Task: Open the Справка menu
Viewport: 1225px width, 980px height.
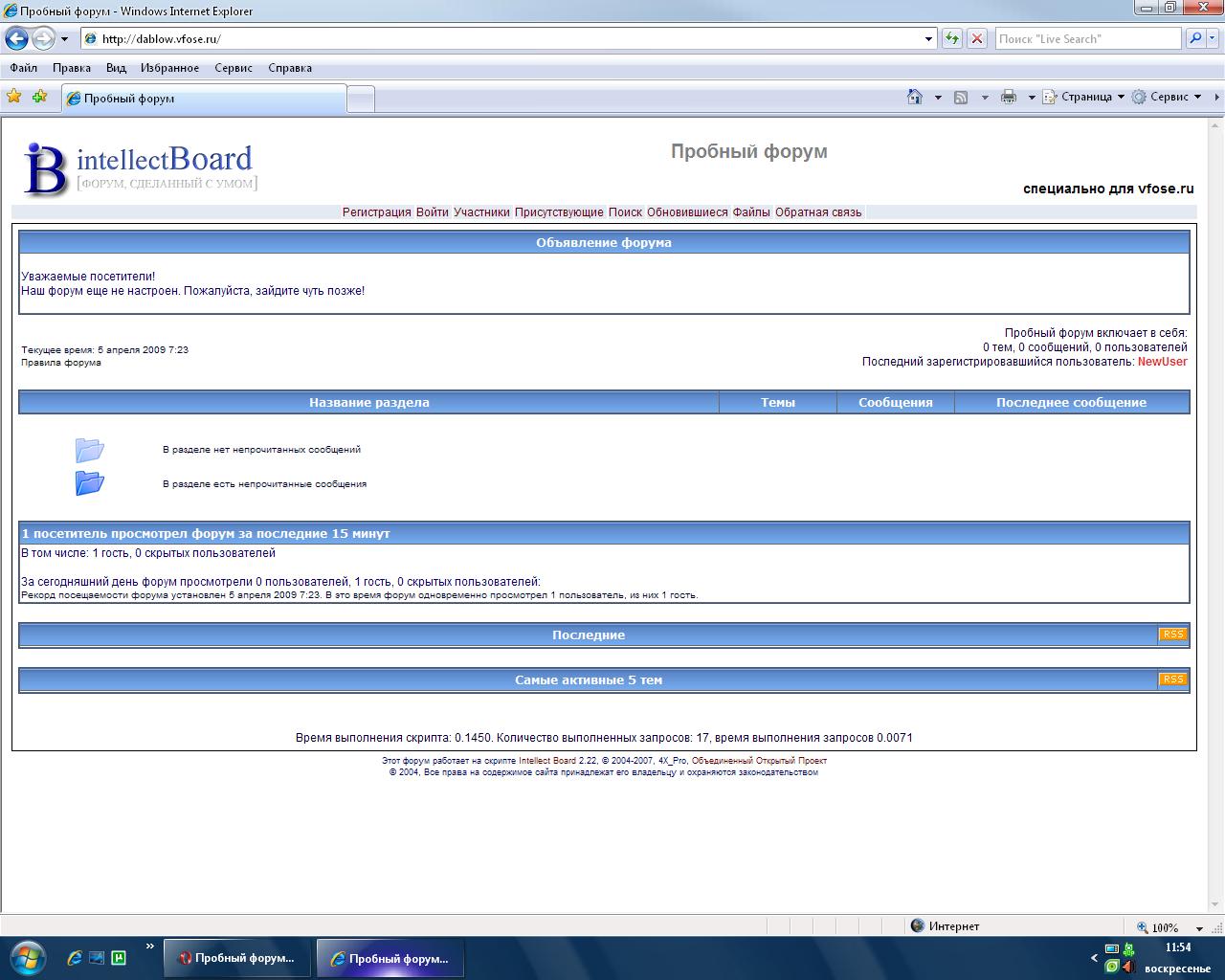Action: (290, 68)
